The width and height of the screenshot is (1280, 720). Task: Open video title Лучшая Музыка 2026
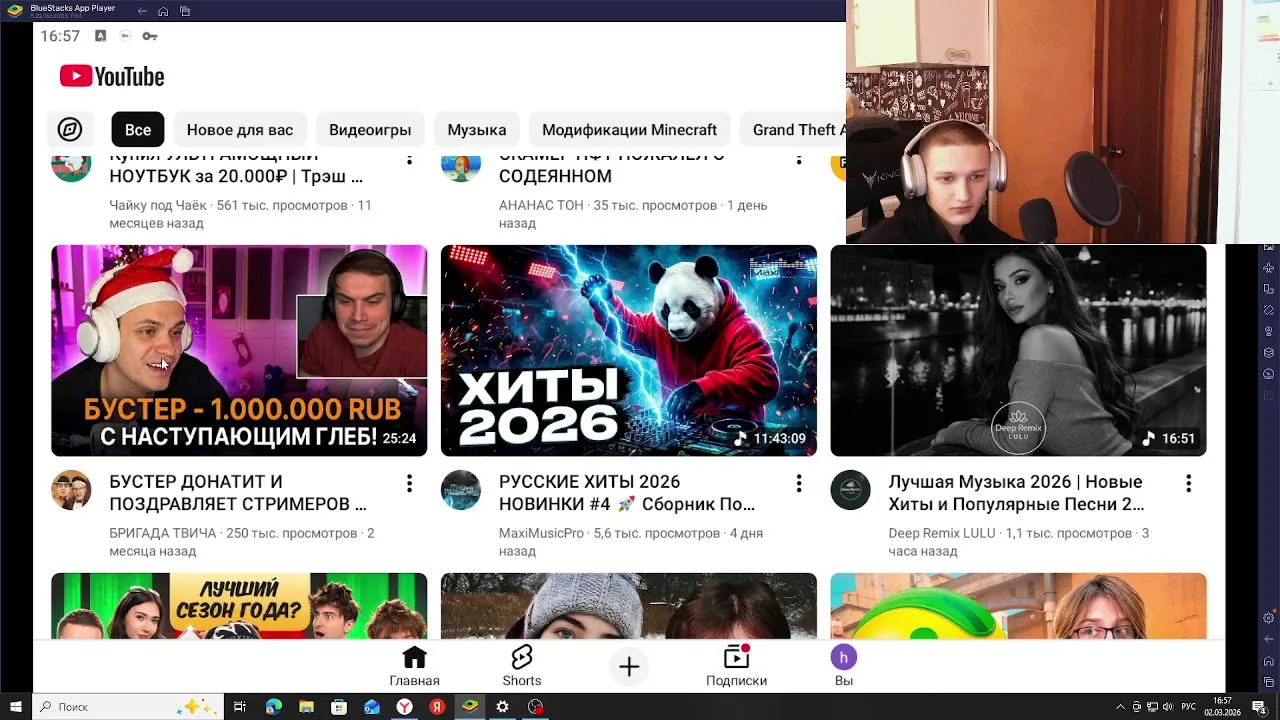[x=1016, y=493]
